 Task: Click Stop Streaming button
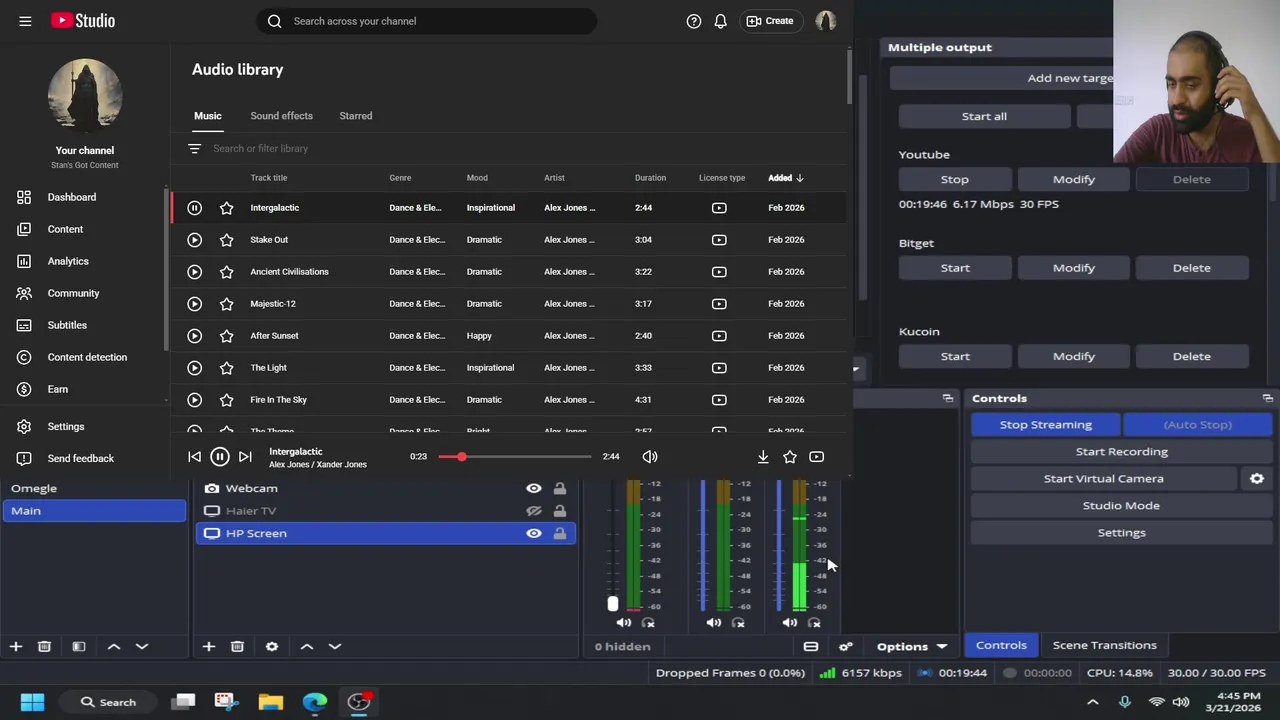tap(1046, 425)
